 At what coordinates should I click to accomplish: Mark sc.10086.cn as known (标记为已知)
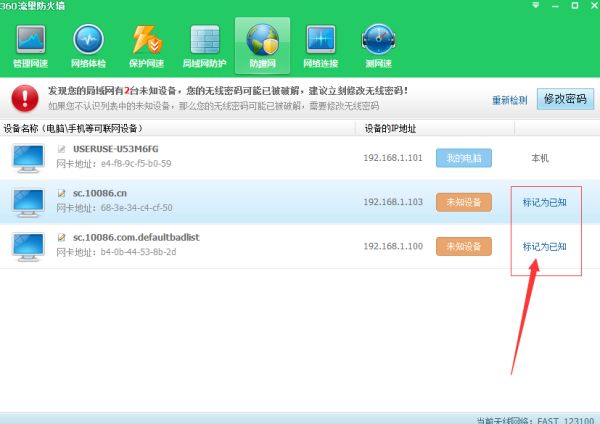545,202
